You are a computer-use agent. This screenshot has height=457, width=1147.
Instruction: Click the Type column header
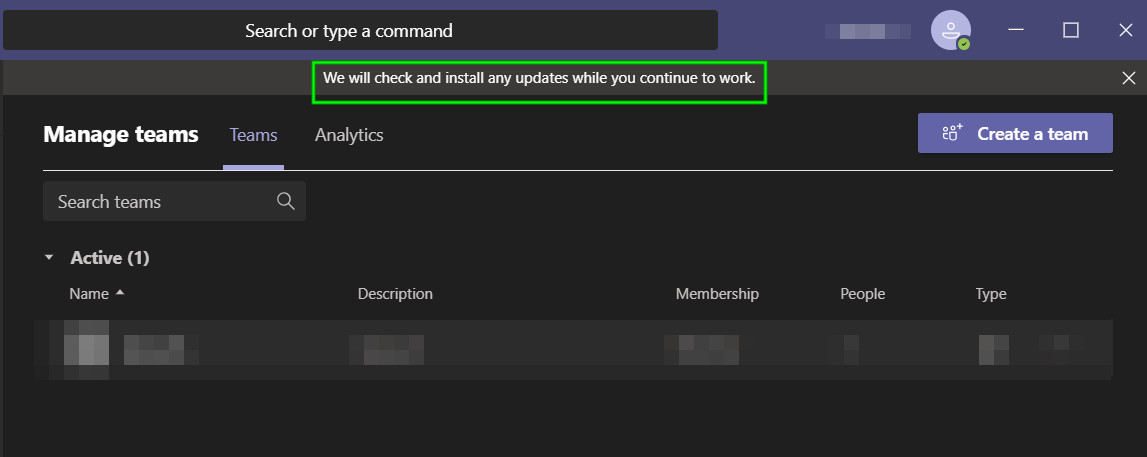pos(991,294)
